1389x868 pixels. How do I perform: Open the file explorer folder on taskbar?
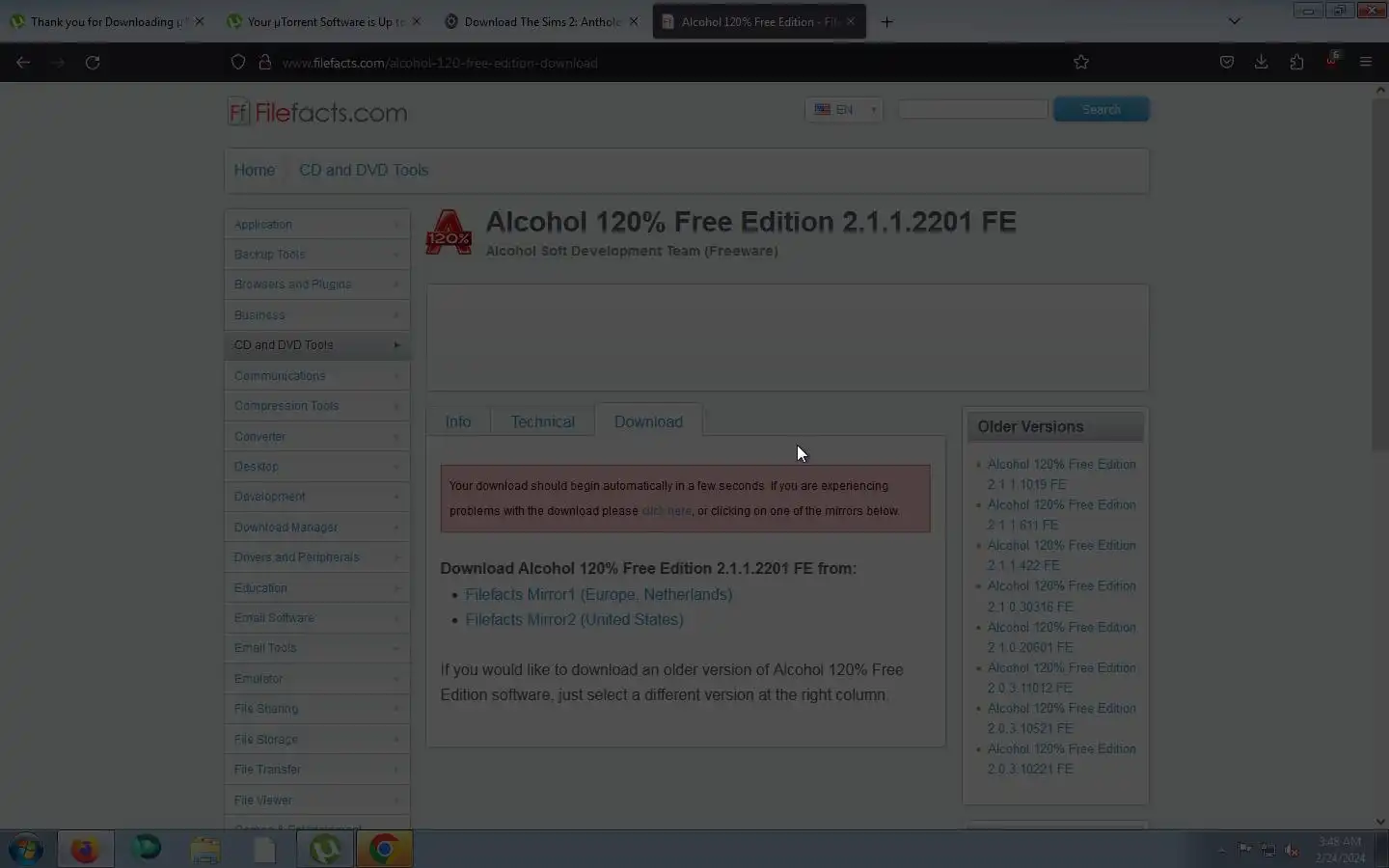point(205,849)
